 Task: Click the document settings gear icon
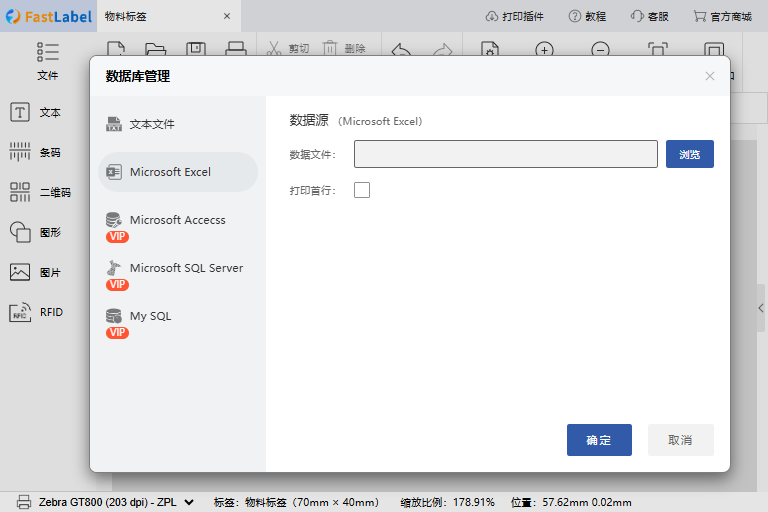pos(490,49)
